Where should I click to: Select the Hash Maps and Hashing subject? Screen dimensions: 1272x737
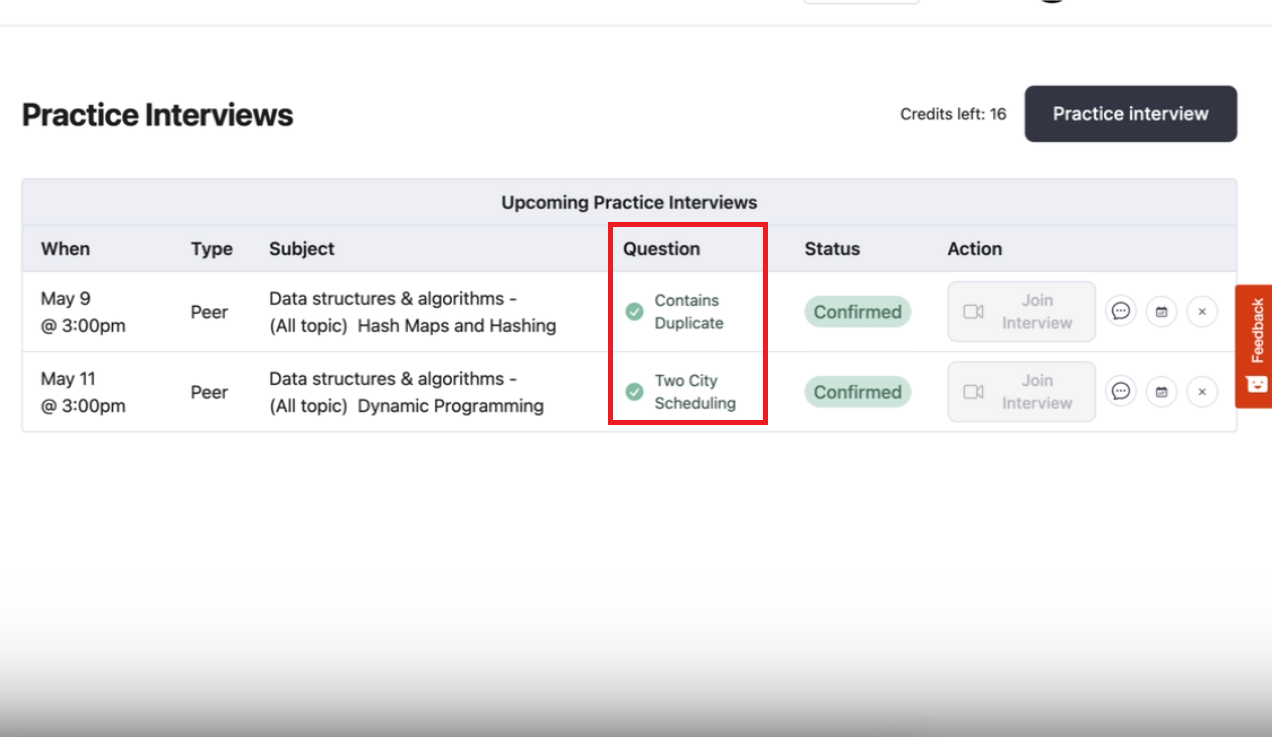pos(456,326)
